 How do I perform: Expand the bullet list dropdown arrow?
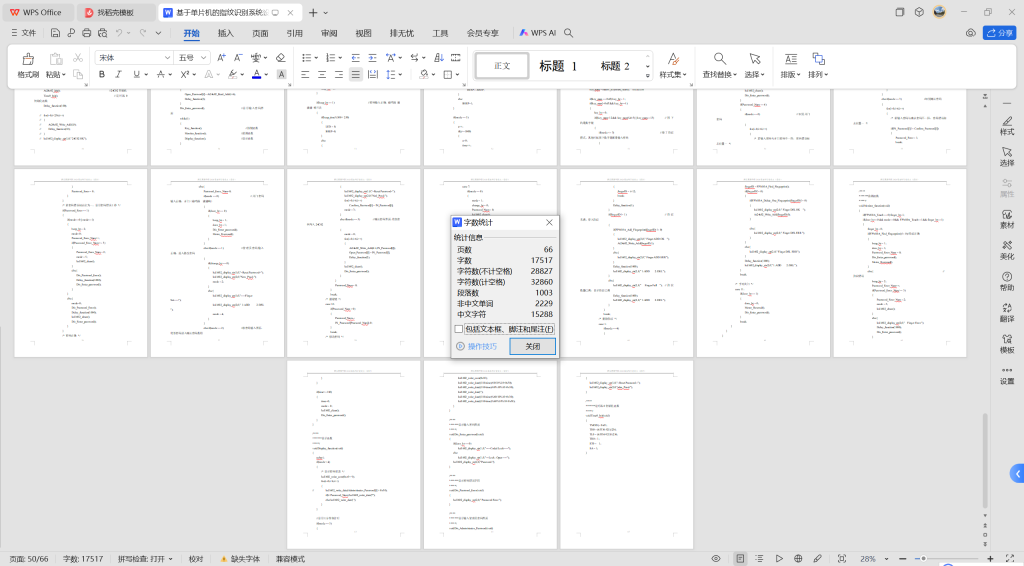point(316,57)
